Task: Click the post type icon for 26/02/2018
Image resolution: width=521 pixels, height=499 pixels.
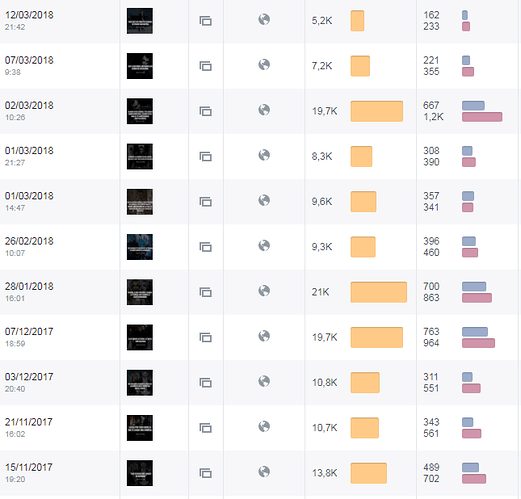Action: [206, 247]
